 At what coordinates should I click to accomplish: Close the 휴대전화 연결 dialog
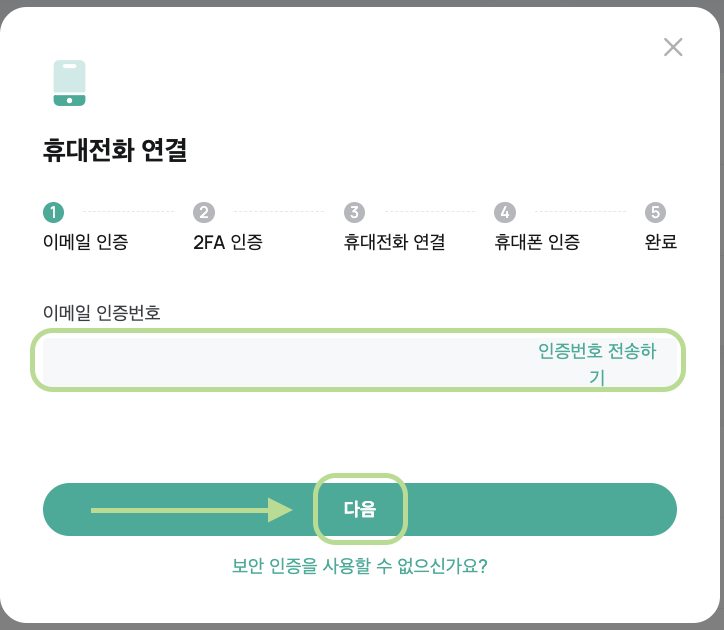pyautogui.click(x=673, y=47)
